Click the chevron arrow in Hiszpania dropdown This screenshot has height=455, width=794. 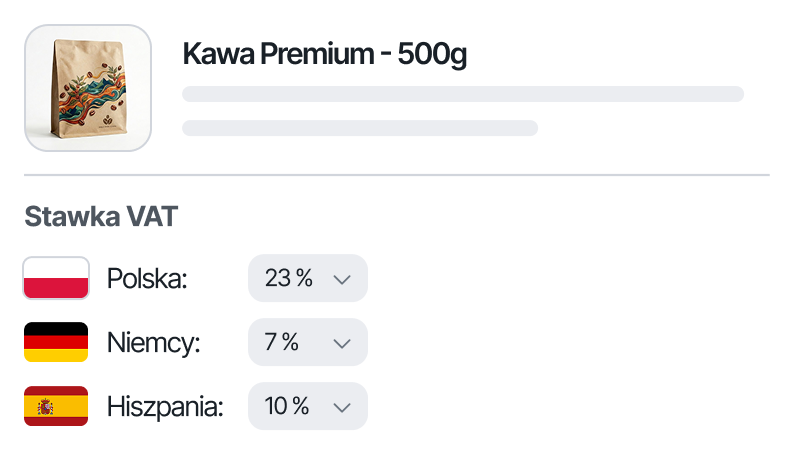(x=341, y=407)
